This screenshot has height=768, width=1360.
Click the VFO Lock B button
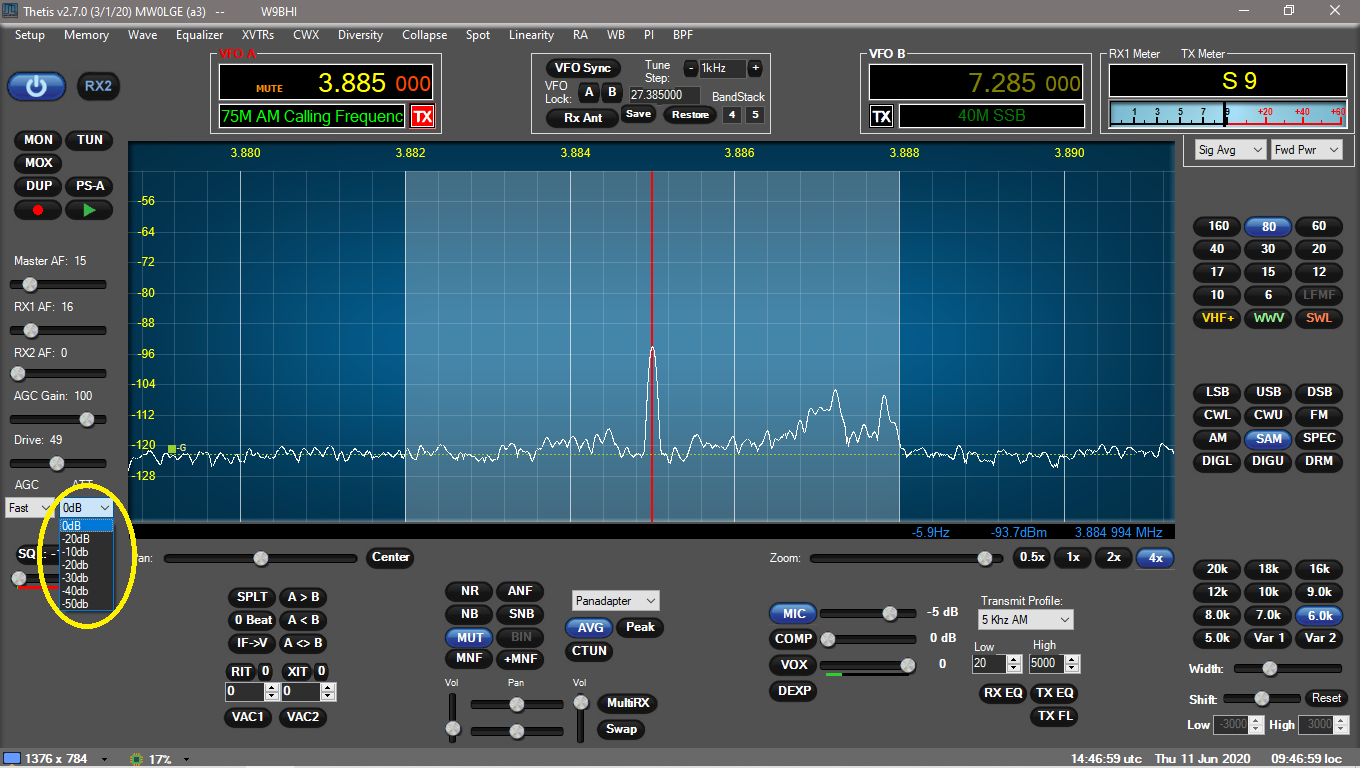click(x=612, y=93)
